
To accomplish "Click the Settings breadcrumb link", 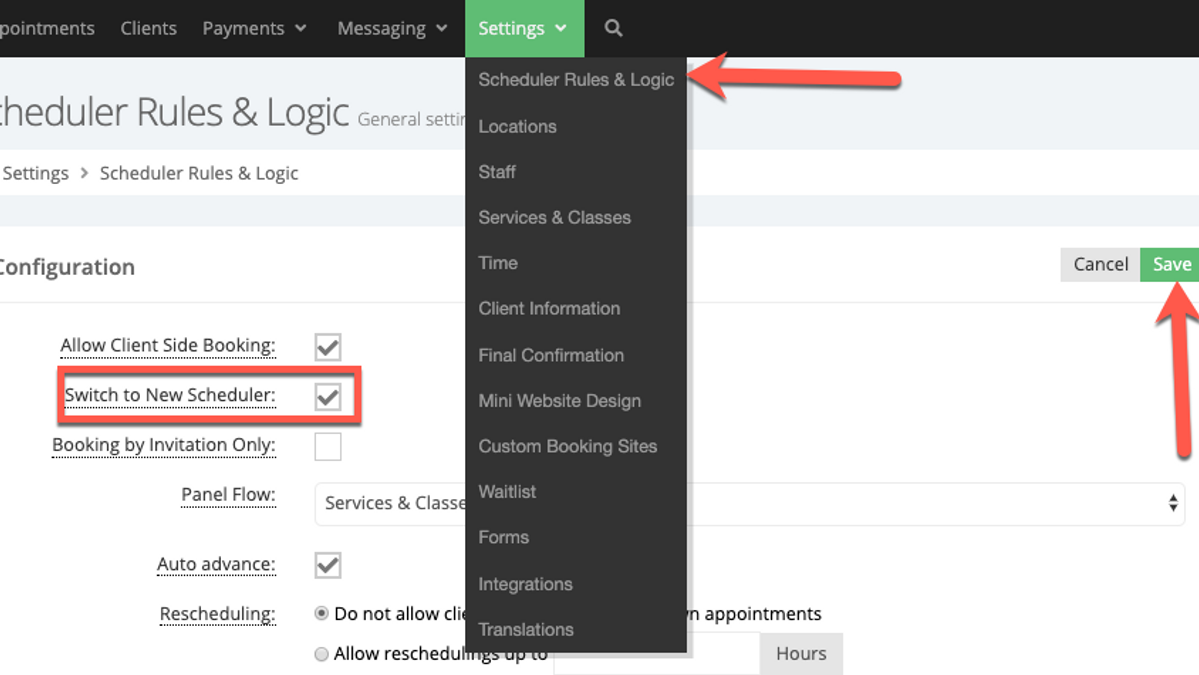I will pyautogui.click(x=35, y=173).
